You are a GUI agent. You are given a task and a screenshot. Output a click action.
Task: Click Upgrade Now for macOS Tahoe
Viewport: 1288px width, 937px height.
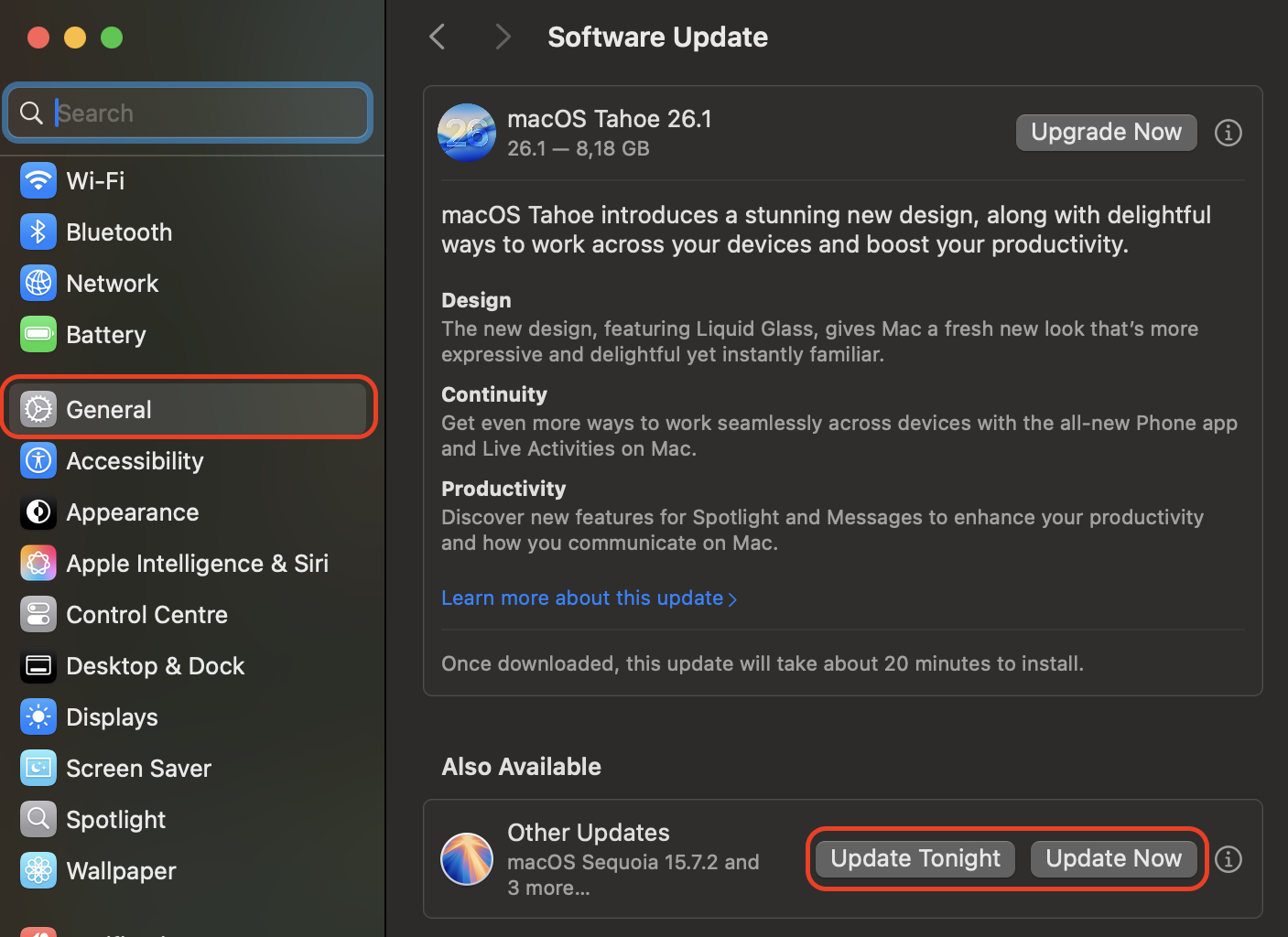click(1106, 132)
